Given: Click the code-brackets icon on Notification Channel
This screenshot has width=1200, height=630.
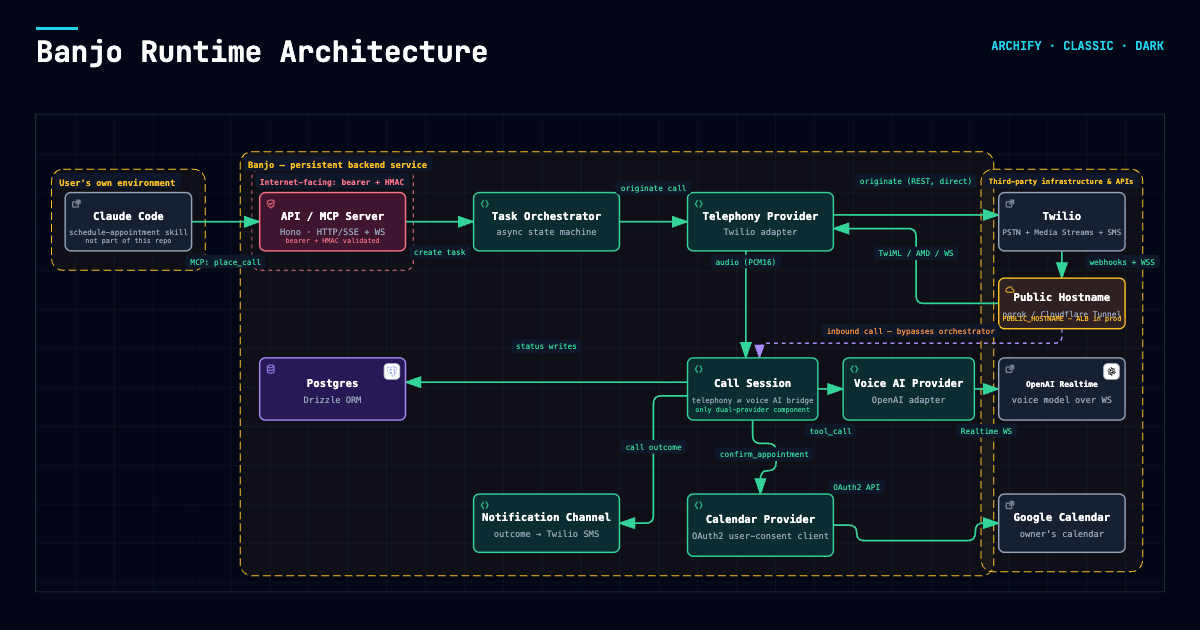Looking at the screenshot, I should 485,505.
